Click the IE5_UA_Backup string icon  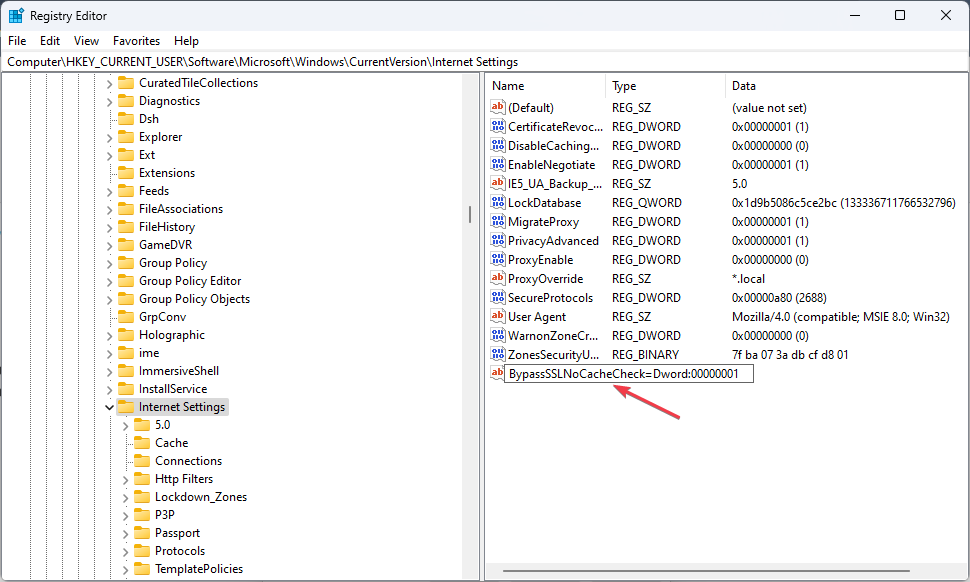497,183
